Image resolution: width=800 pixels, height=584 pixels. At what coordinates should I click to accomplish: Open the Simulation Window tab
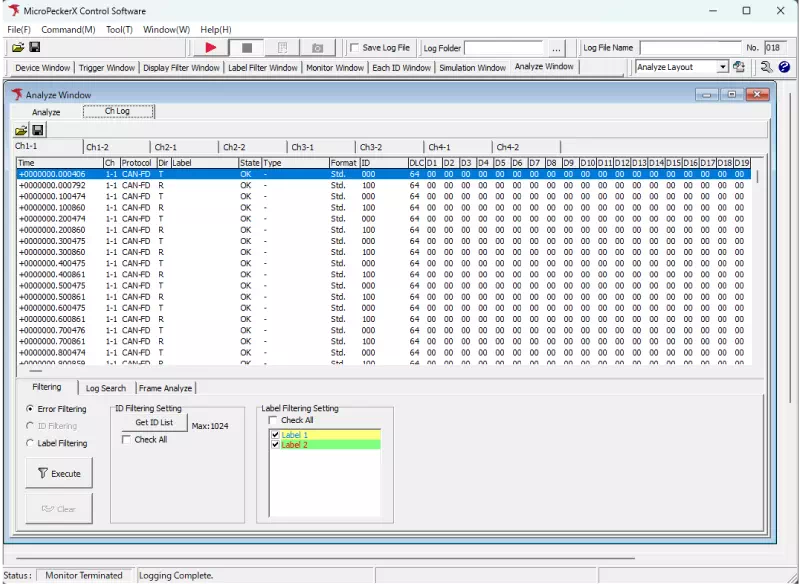(471, 67)
